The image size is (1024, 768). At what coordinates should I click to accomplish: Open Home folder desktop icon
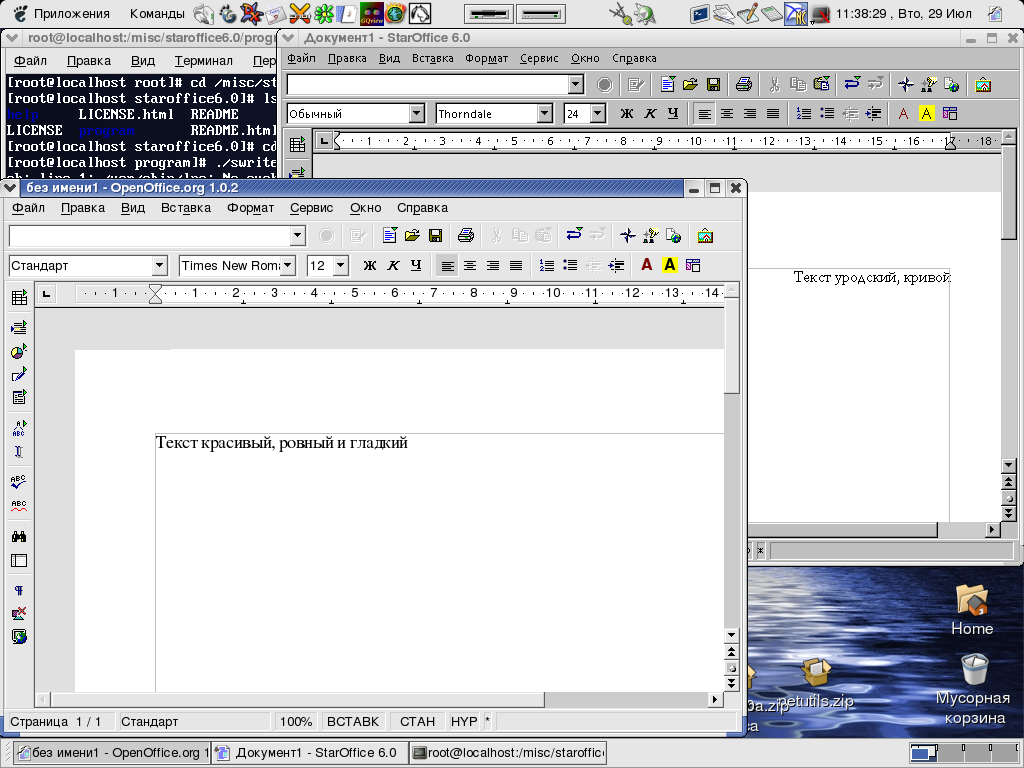coord(972,611)
